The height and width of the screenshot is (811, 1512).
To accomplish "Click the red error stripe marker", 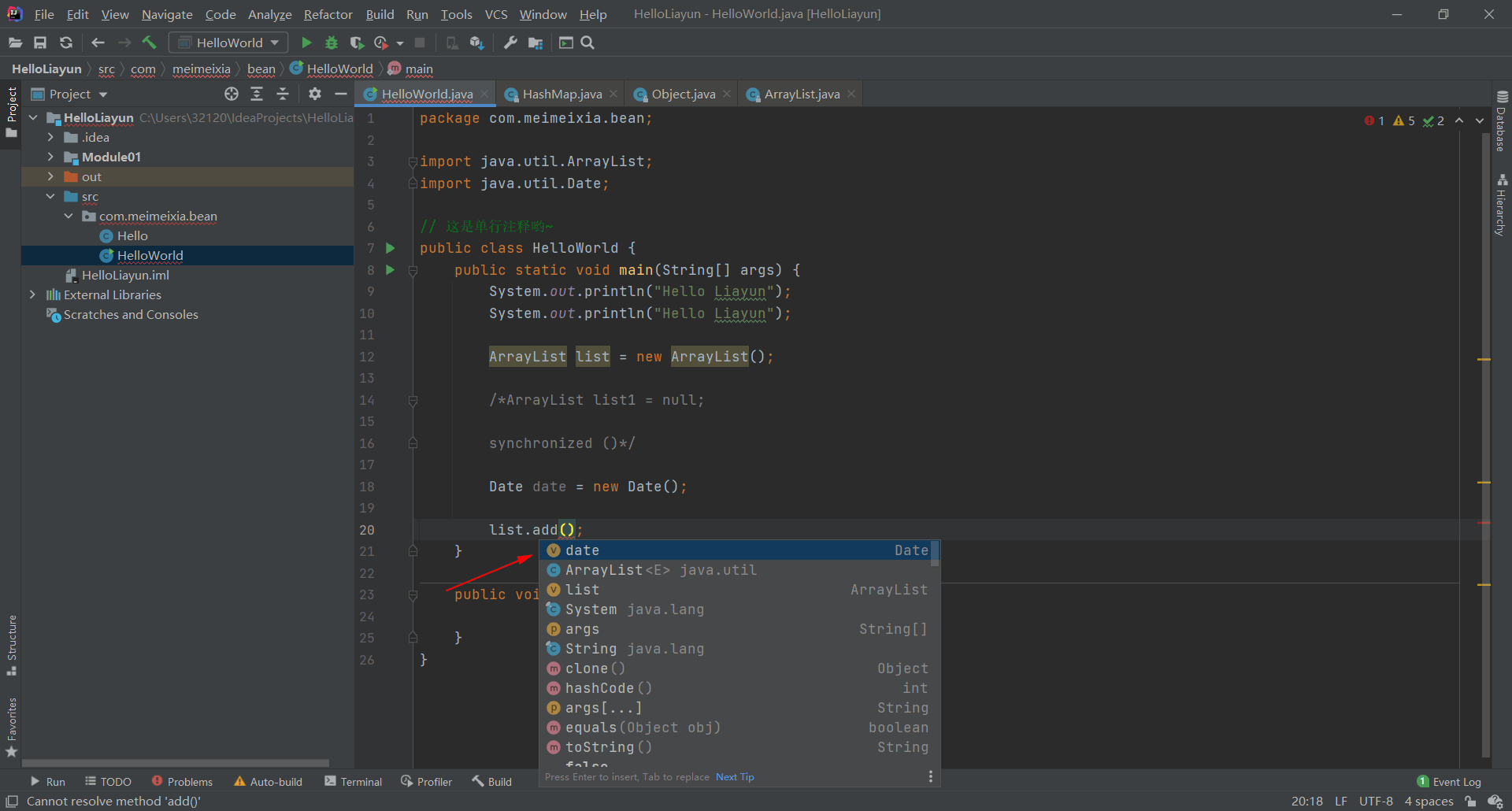I will (1484, 523).
